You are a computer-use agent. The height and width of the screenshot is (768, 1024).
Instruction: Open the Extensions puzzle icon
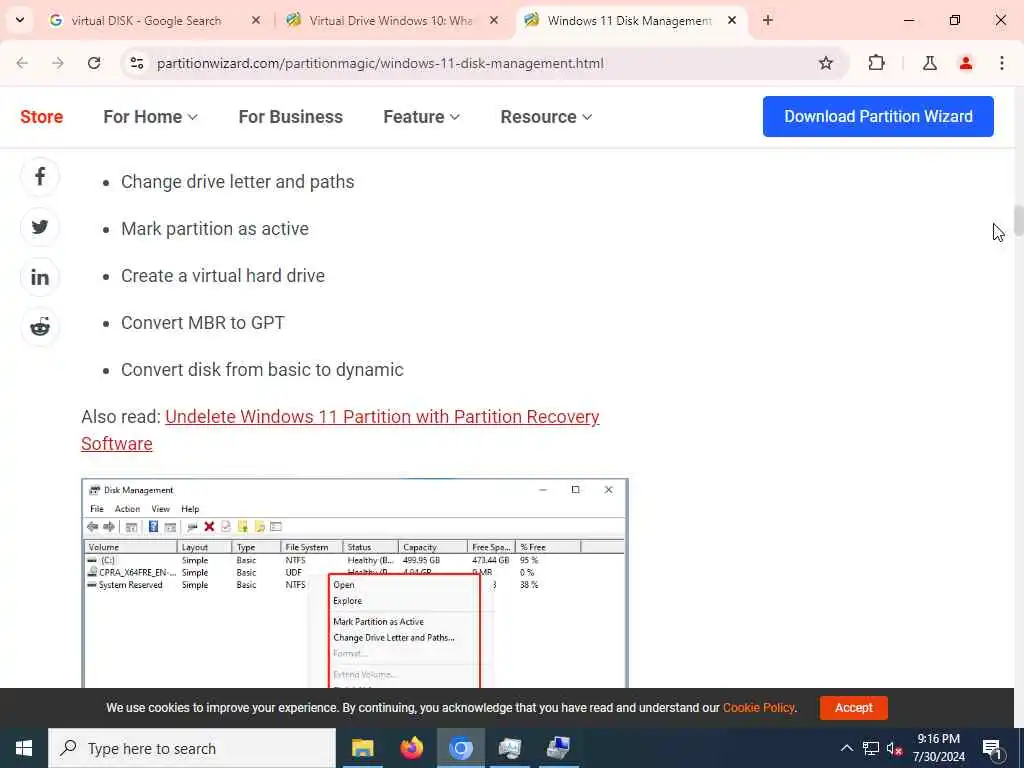[x=876, y=63]
